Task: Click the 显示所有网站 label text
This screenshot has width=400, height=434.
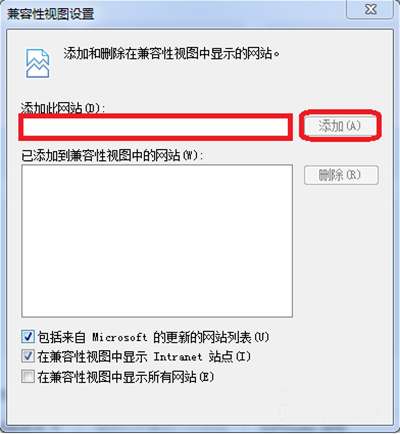Action: (126, 377)
